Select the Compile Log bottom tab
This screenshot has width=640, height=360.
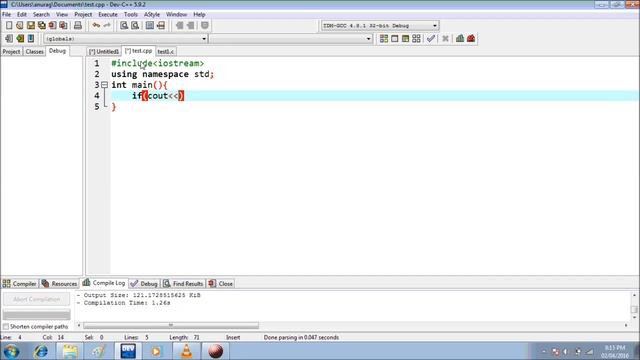(104, 283)
